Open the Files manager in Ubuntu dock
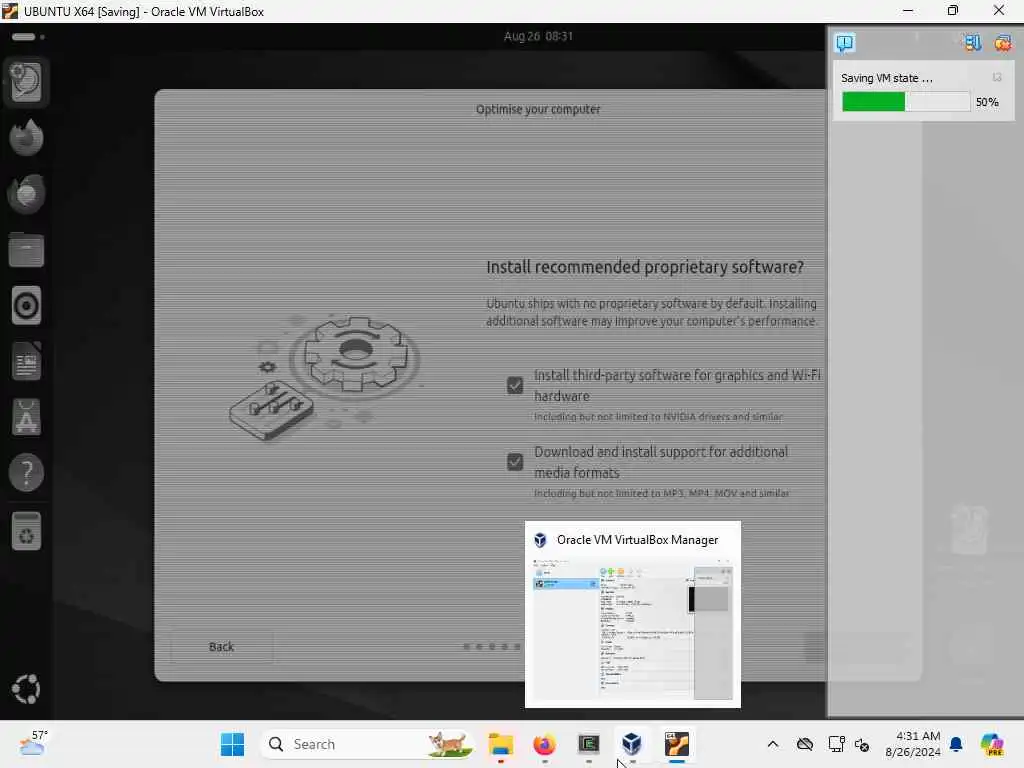Image resolution: width=1024 pixels, height=768 pixels. [x=26, y=250]
